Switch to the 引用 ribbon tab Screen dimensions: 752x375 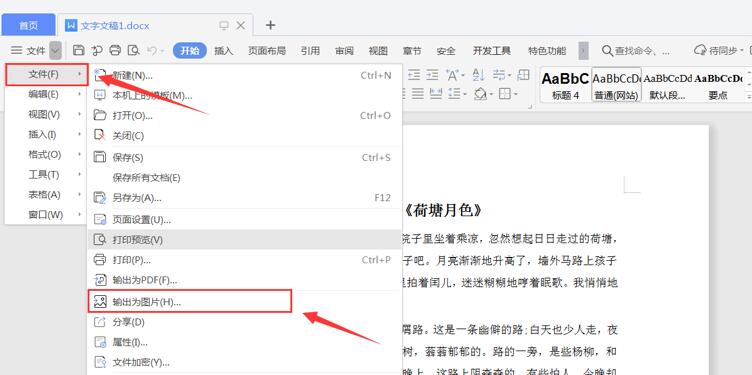[310, 51]
